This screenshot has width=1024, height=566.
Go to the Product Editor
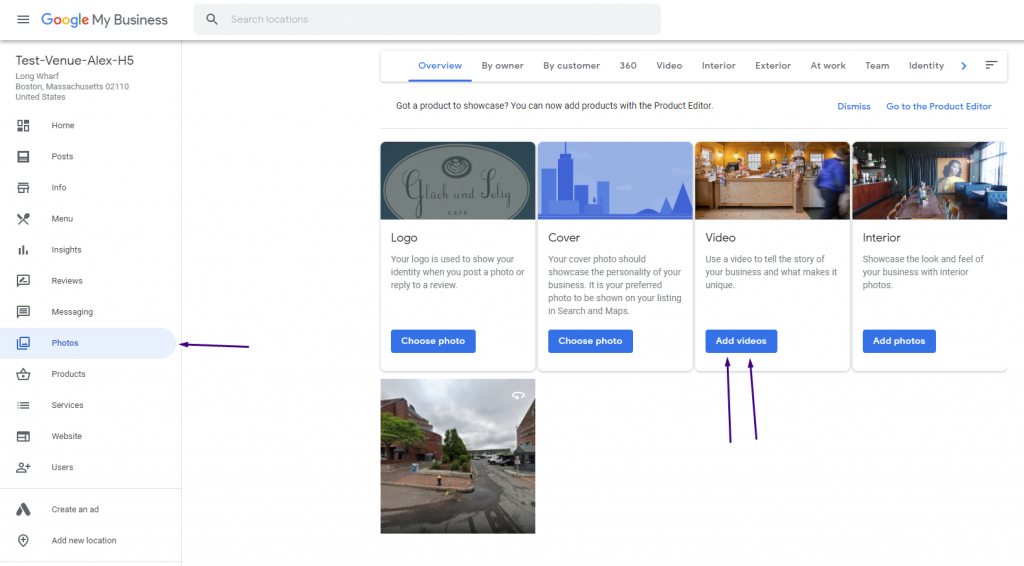point(938,106)
